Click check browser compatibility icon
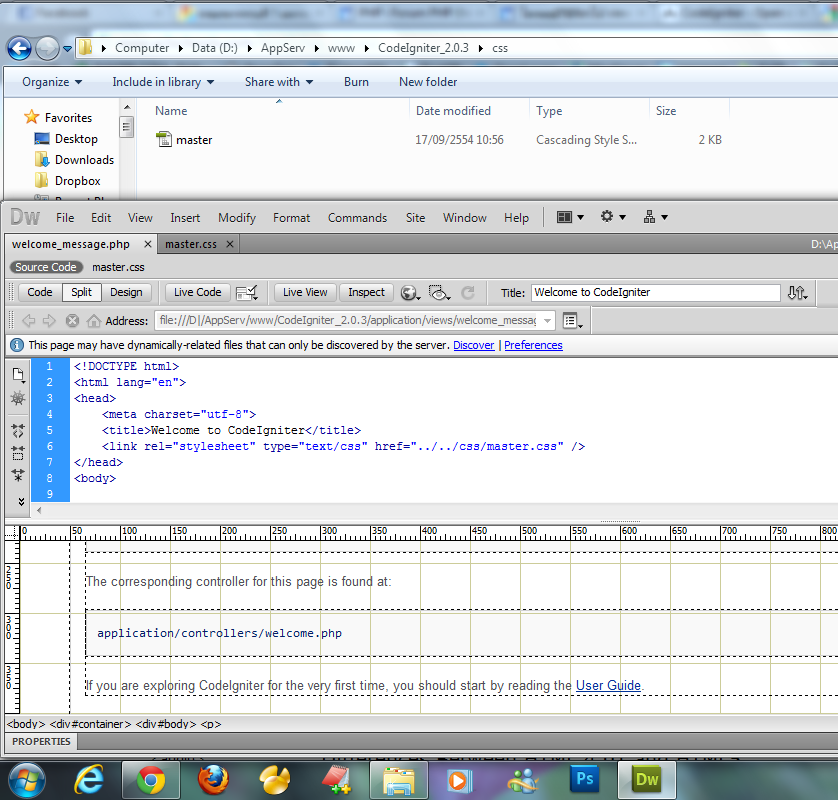838x800 pixels. pyautogui.click(x=247, y=293)
